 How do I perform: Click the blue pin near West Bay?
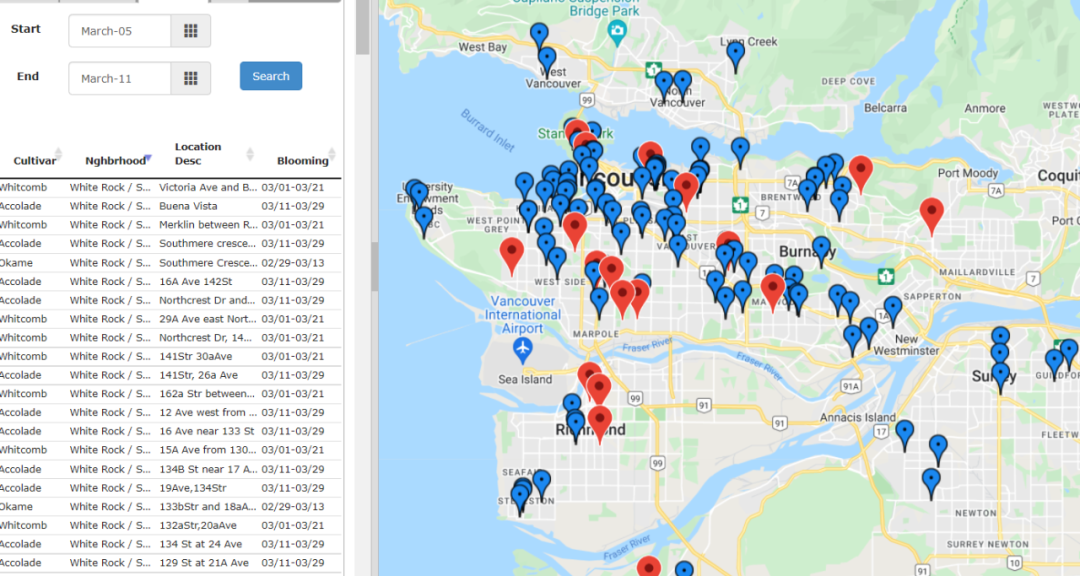(x=539, y=35)
